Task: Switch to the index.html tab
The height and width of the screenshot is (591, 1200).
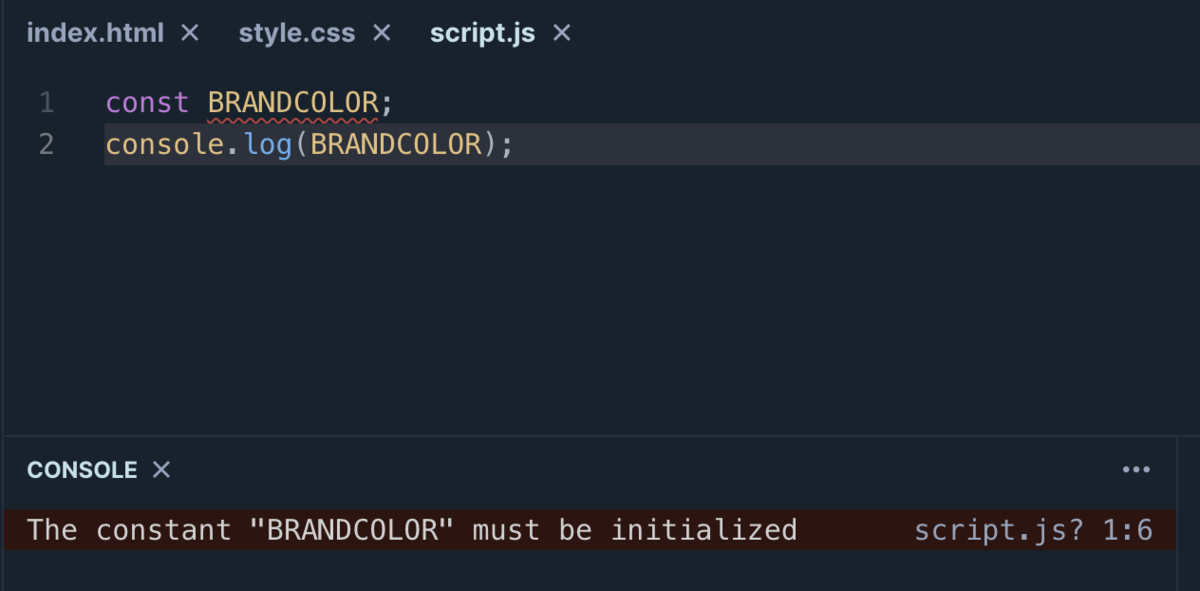Action: point(95,32)
